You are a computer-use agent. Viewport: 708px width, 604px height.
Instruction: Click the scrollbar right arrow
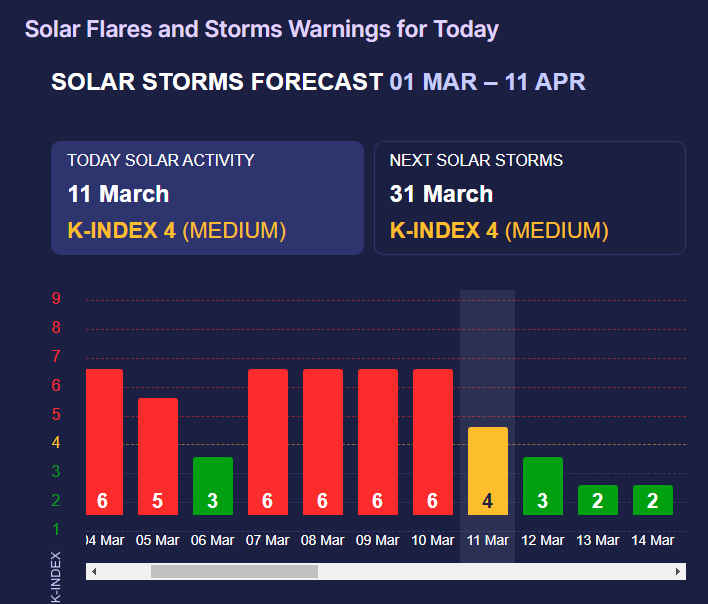[x=678, y=572]
